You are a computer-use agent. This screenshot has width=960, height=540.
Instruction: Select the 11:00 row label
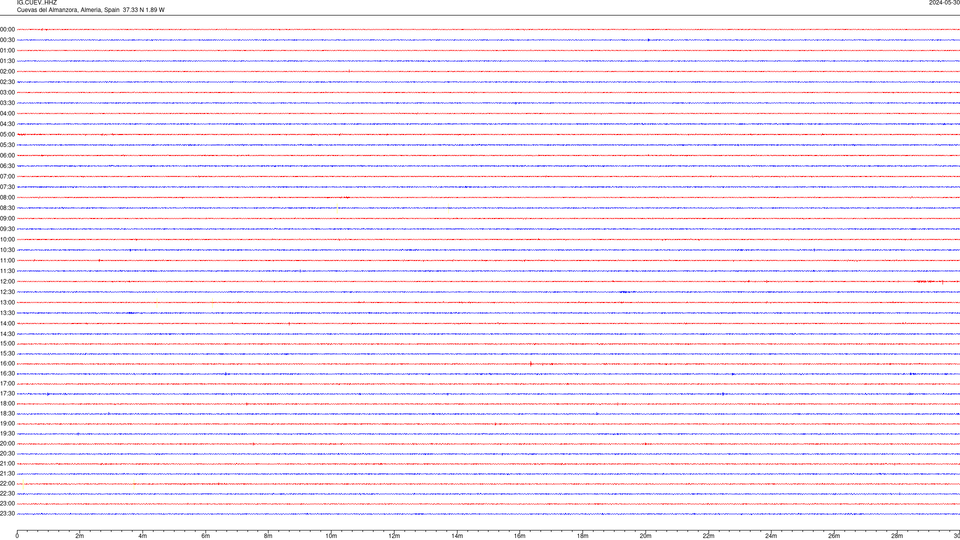[7, 261]
